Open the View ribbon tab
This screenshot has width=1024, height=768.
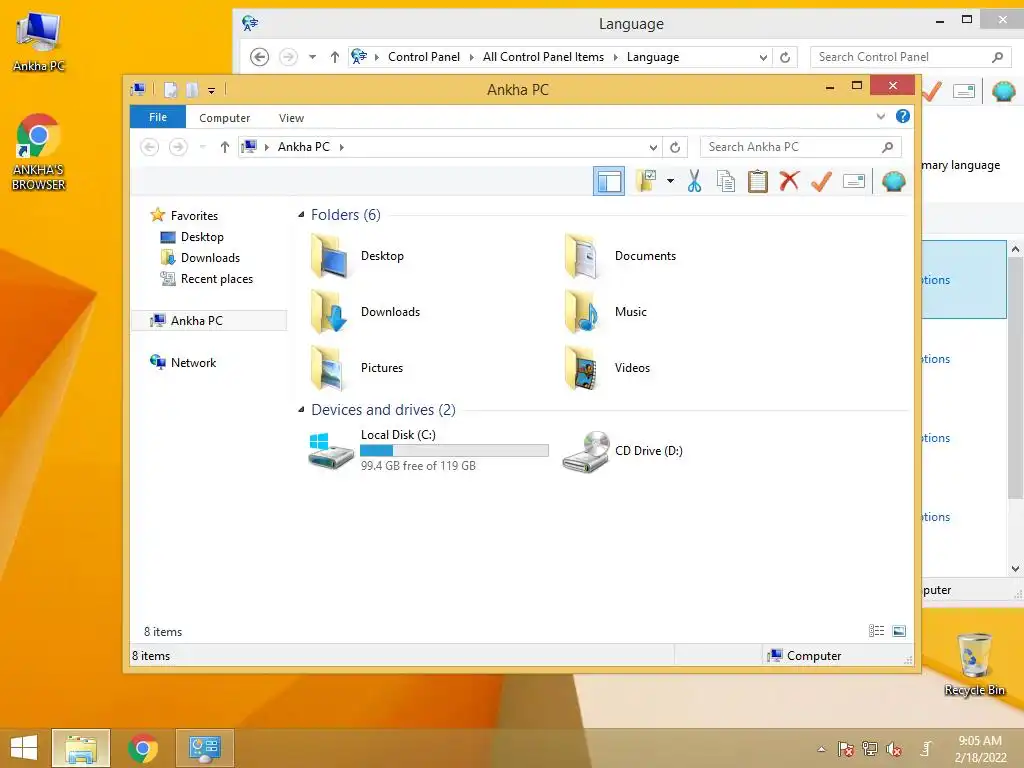[291, 118]
